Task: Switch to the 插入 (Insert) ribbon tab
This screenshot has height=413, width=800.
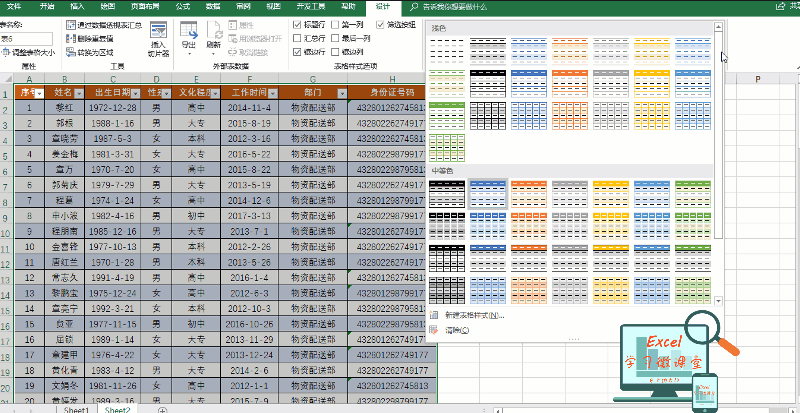Action: [x=78, y=7]
